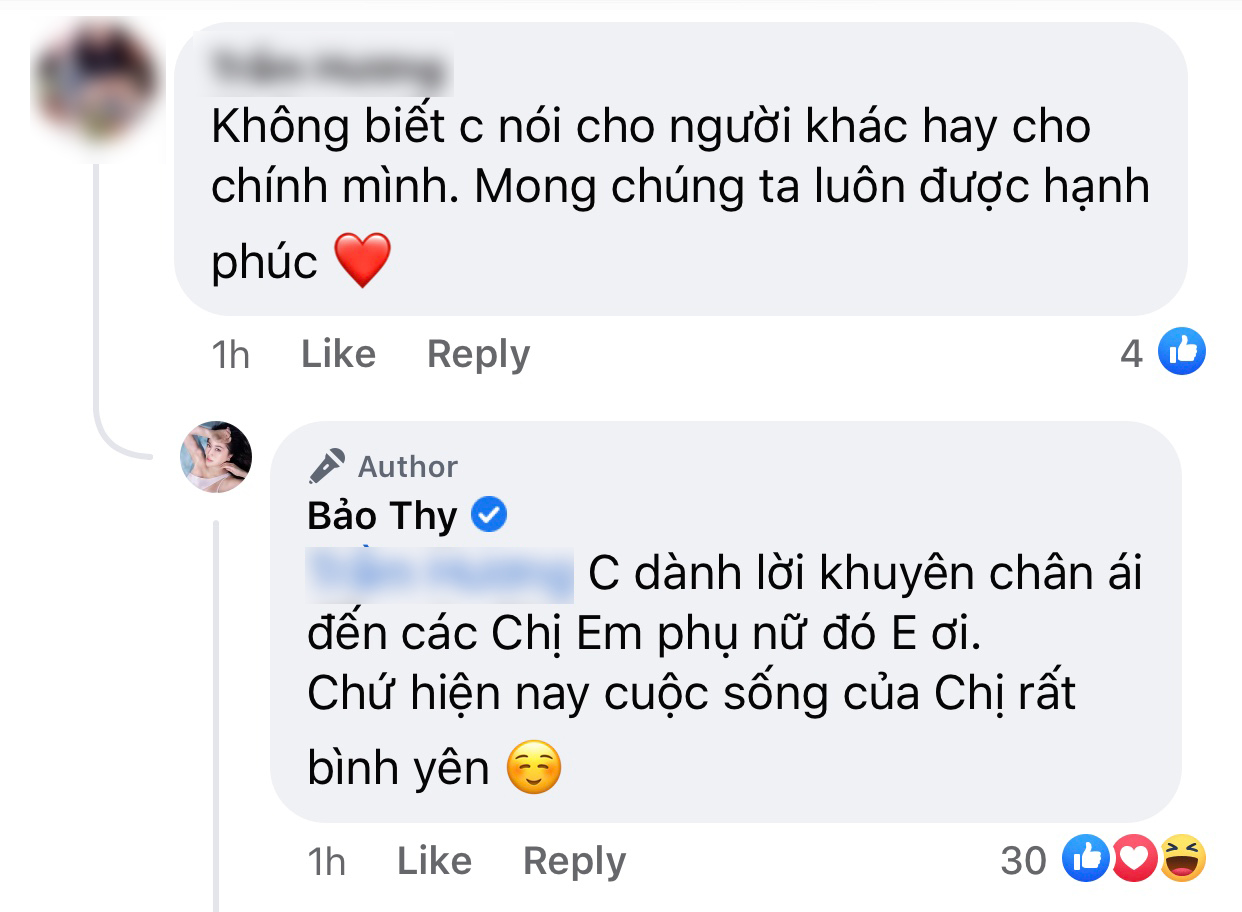
Task: Click the thumbs-up reaction icon beside count 30
Action: [x=1084, y=859]
